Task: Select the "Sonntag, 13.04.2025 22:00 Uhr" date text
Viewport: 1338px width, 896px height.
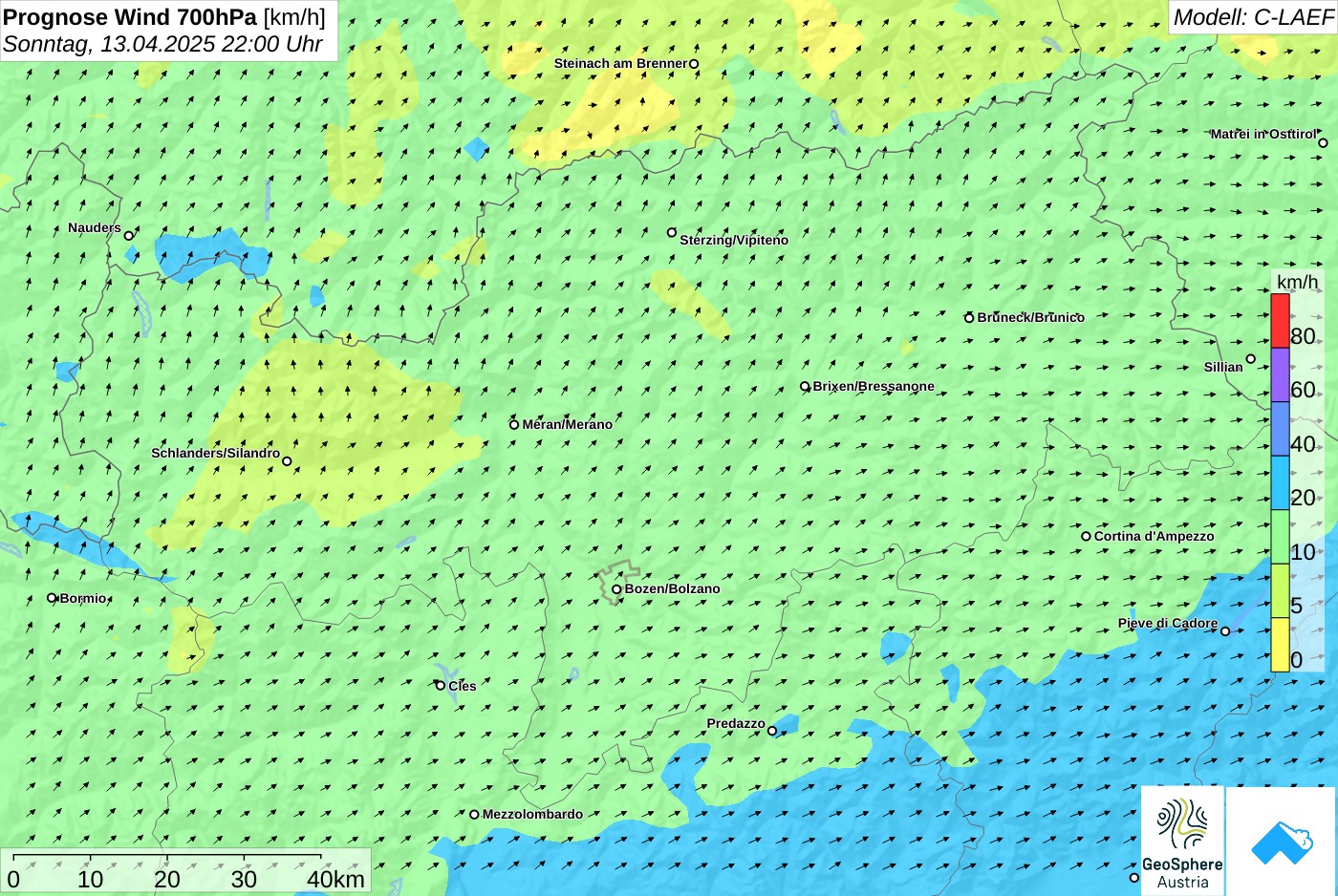Action: [162, 44]
